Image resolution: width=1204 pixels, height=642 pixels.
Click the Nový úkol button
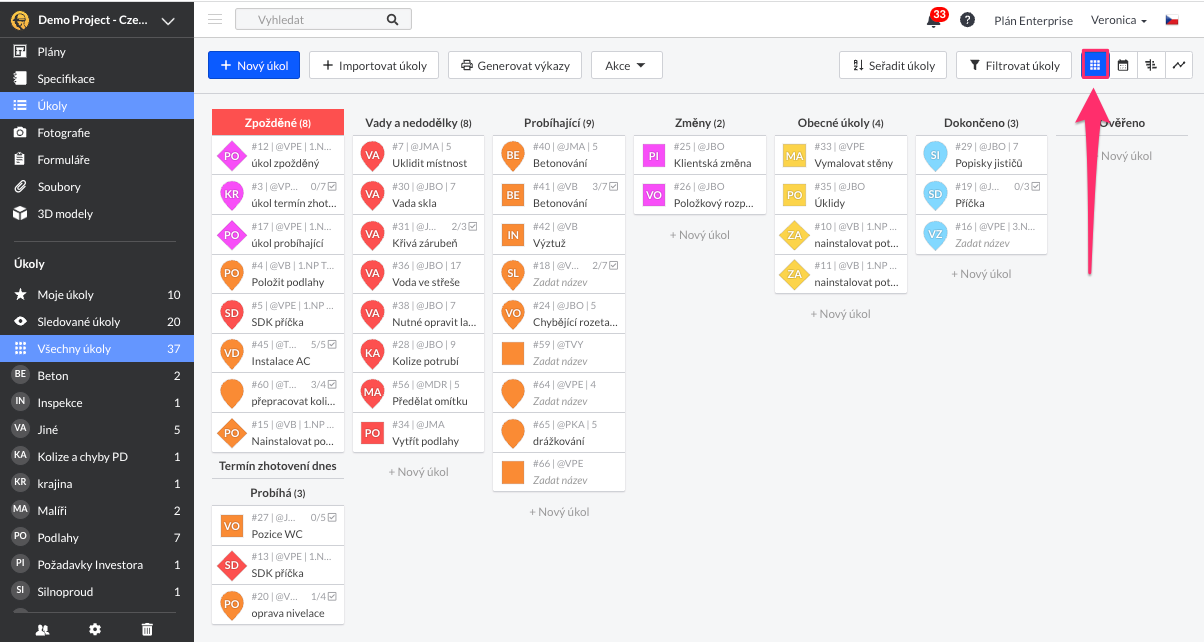tap(253, 66)
